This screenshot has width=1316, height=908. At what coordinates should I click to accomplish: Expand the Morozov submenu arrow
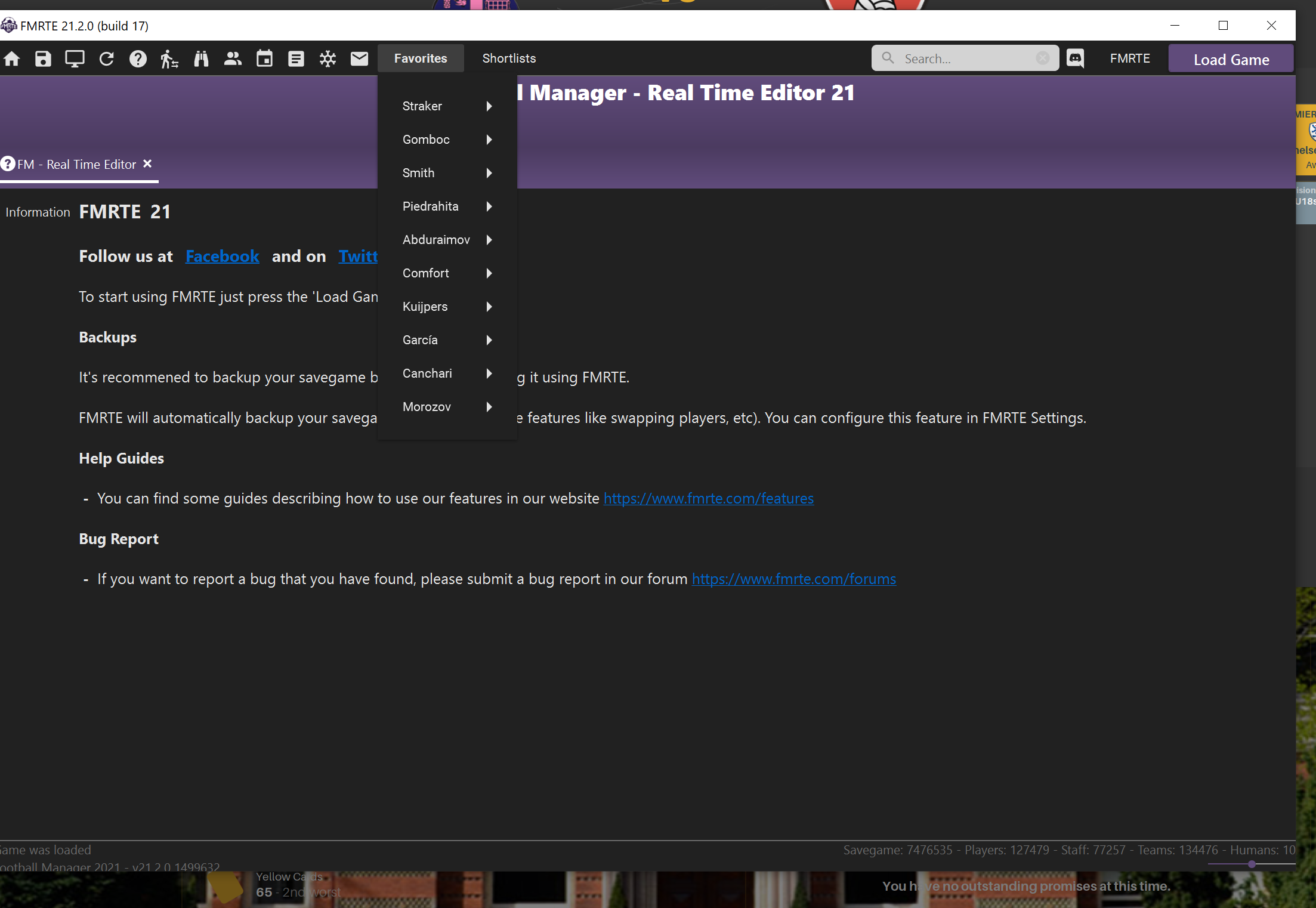point(489,407)
